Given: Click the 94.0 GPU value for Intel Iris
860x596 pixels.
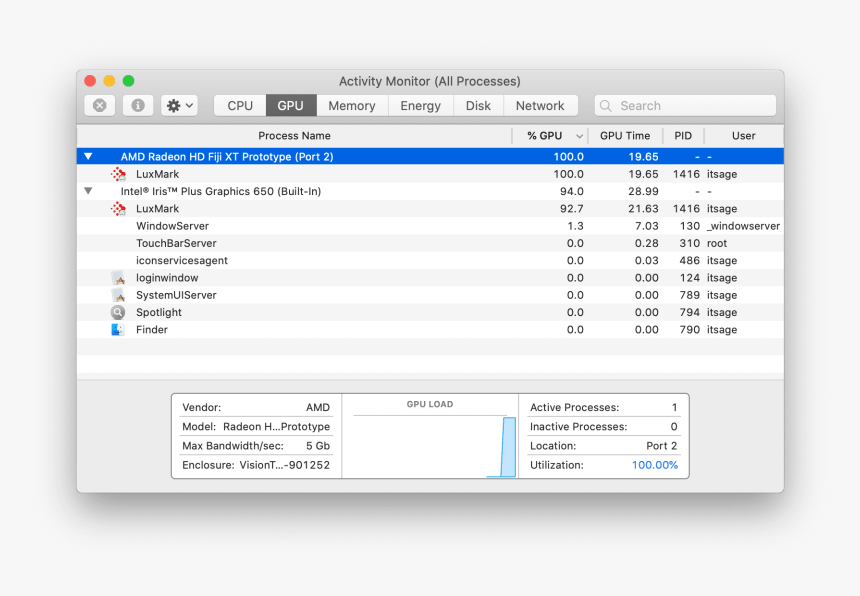Looking at the screenshot, I should tap(572, 191).
